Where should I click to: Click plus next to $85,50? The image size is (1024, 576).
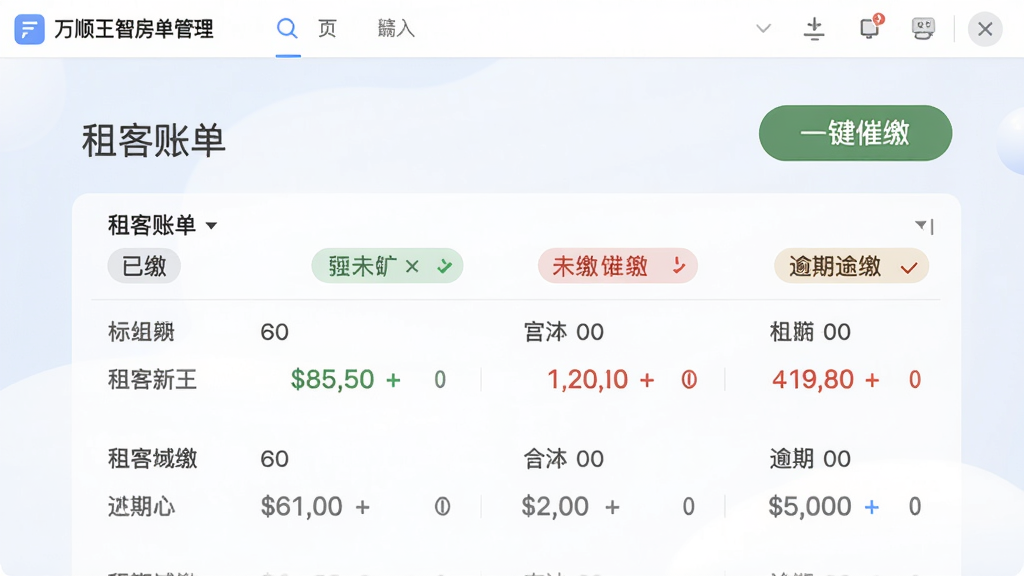[x=393, y=379]
